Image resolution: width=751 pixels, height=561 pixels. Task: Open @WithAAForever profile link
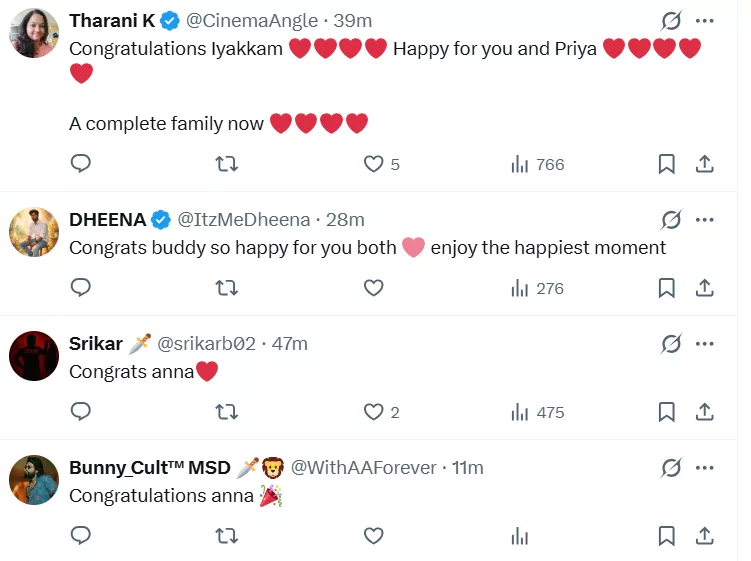tap(363, 468)
